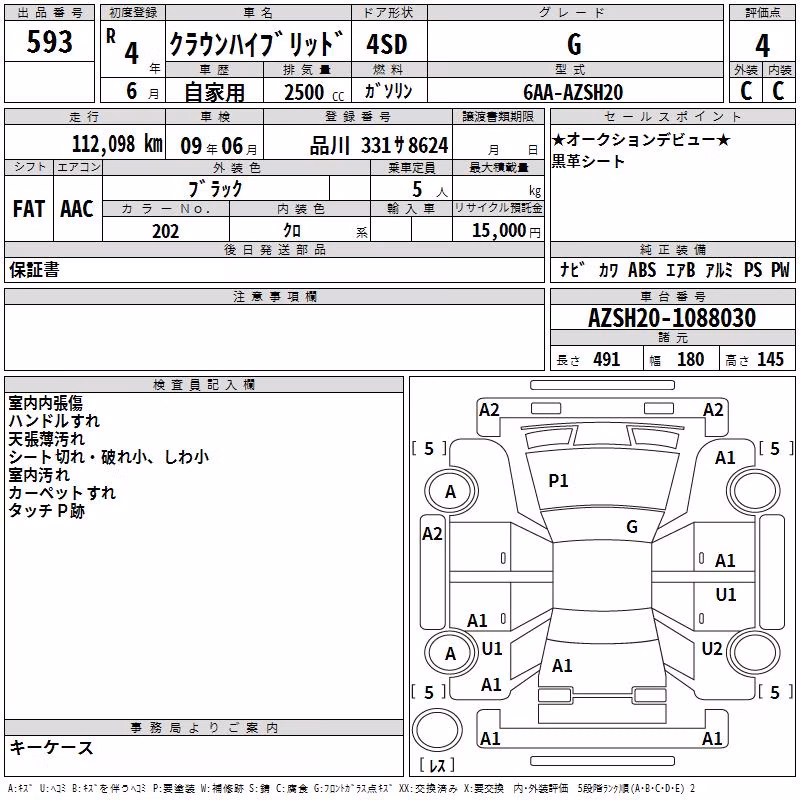Click exterior color ブラック
Viewport: 800px width, 800px height.
tap(215, 189)
